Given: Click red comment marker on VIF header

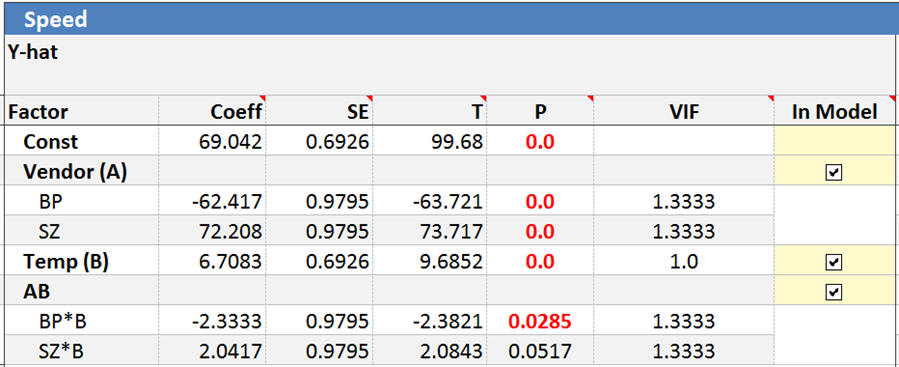Looking at the screenshot, I should [x=771, y=98].
